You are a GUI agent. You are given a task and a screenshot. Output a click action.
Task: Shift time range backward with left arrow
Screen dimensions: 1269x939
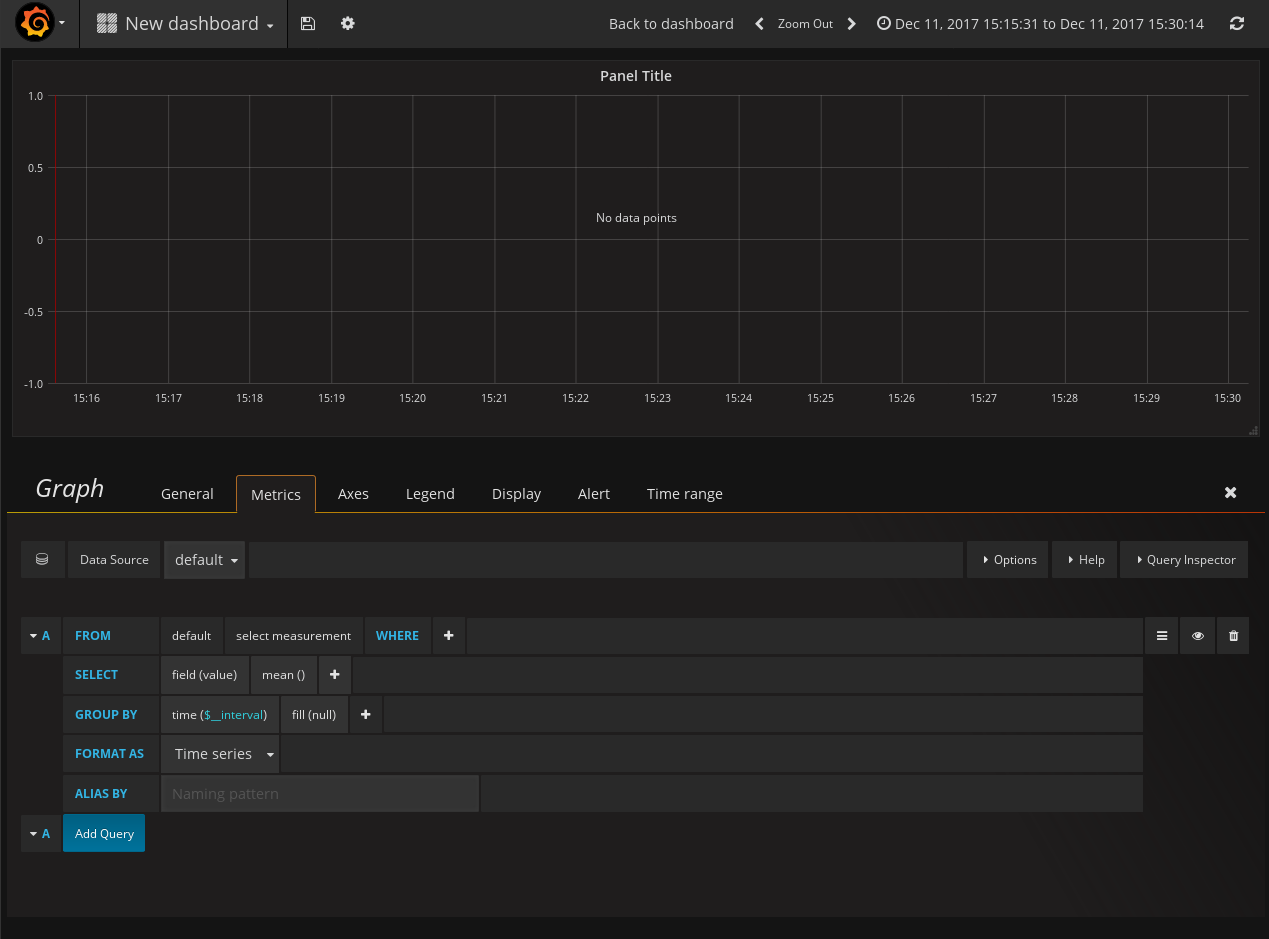pyautogui.click(x=759, y=24)
